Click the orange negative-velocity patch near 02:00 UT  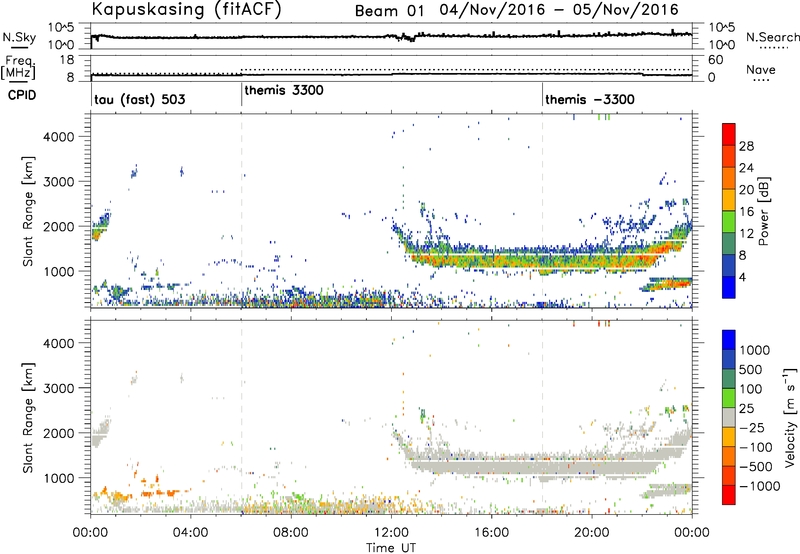(159, 493)
